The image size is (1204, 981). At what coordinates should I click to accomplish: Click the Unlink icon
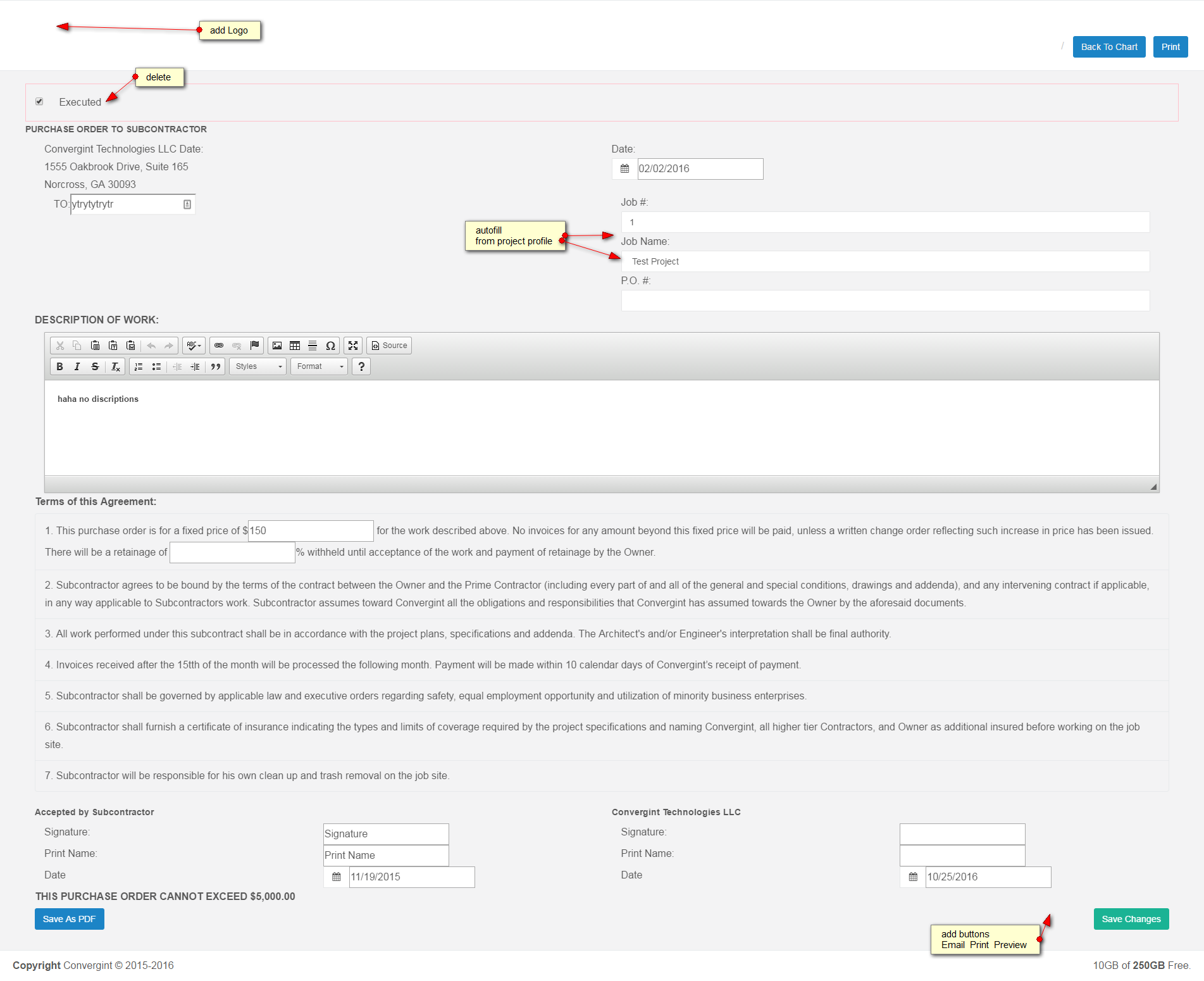coord(237,346)
